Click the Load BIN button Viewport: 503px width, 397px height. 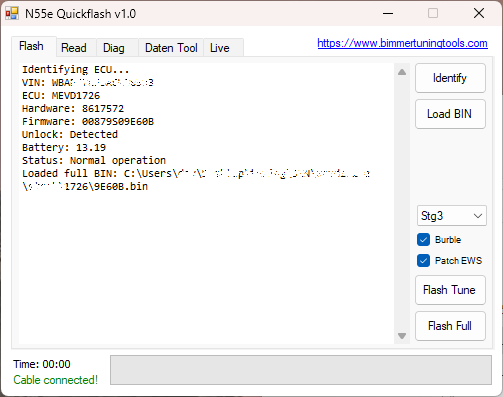(450, 114)
